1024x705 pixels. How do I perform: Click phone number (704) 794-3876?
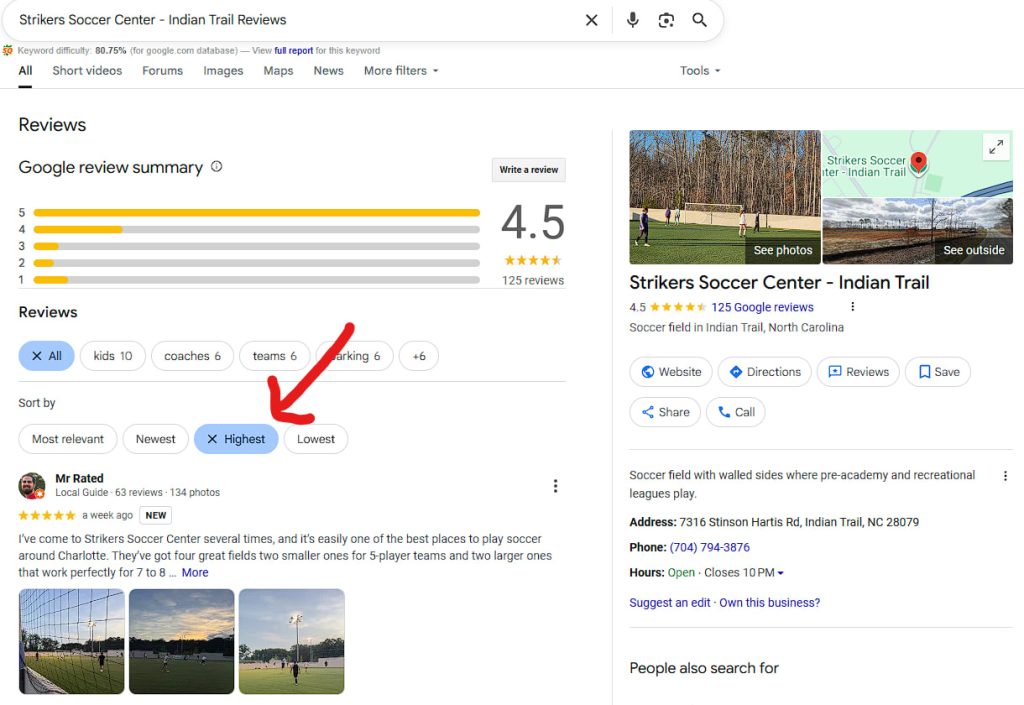(x=709, y=547)
